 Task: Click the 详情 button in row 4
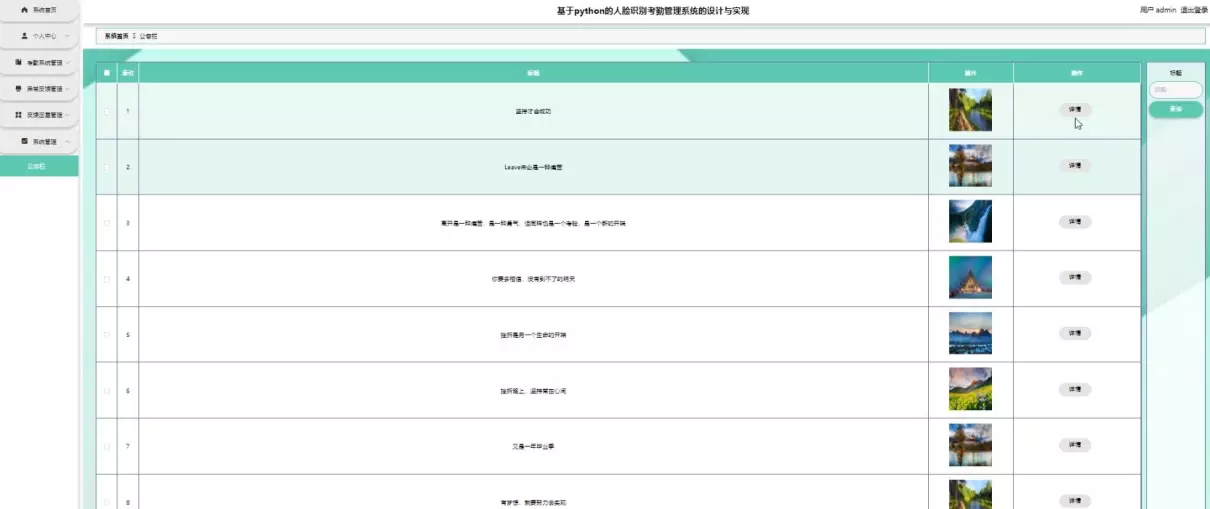(x=1075, y=278)
